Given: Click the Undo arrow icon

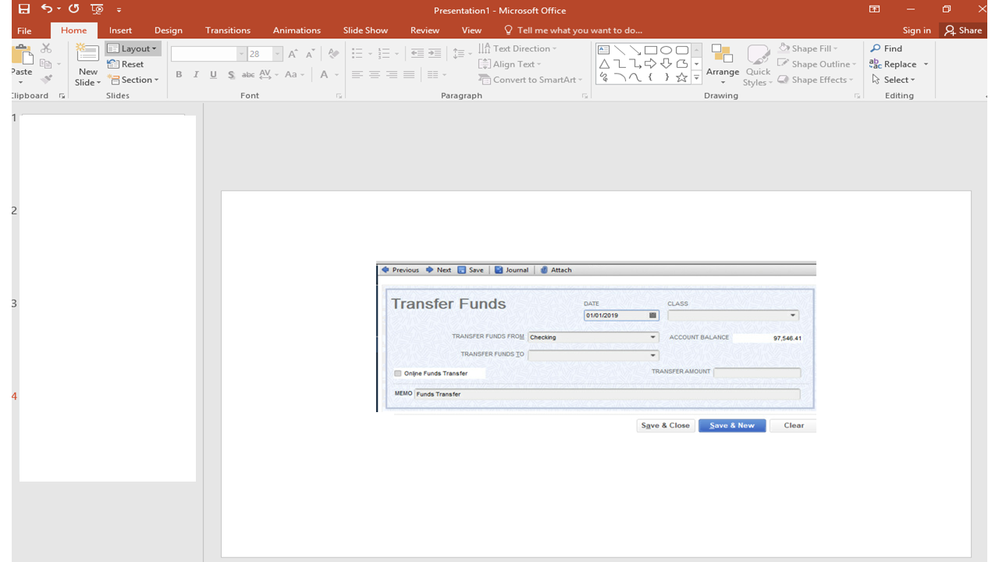Looking at the screenshot, I should pos(47,9).
